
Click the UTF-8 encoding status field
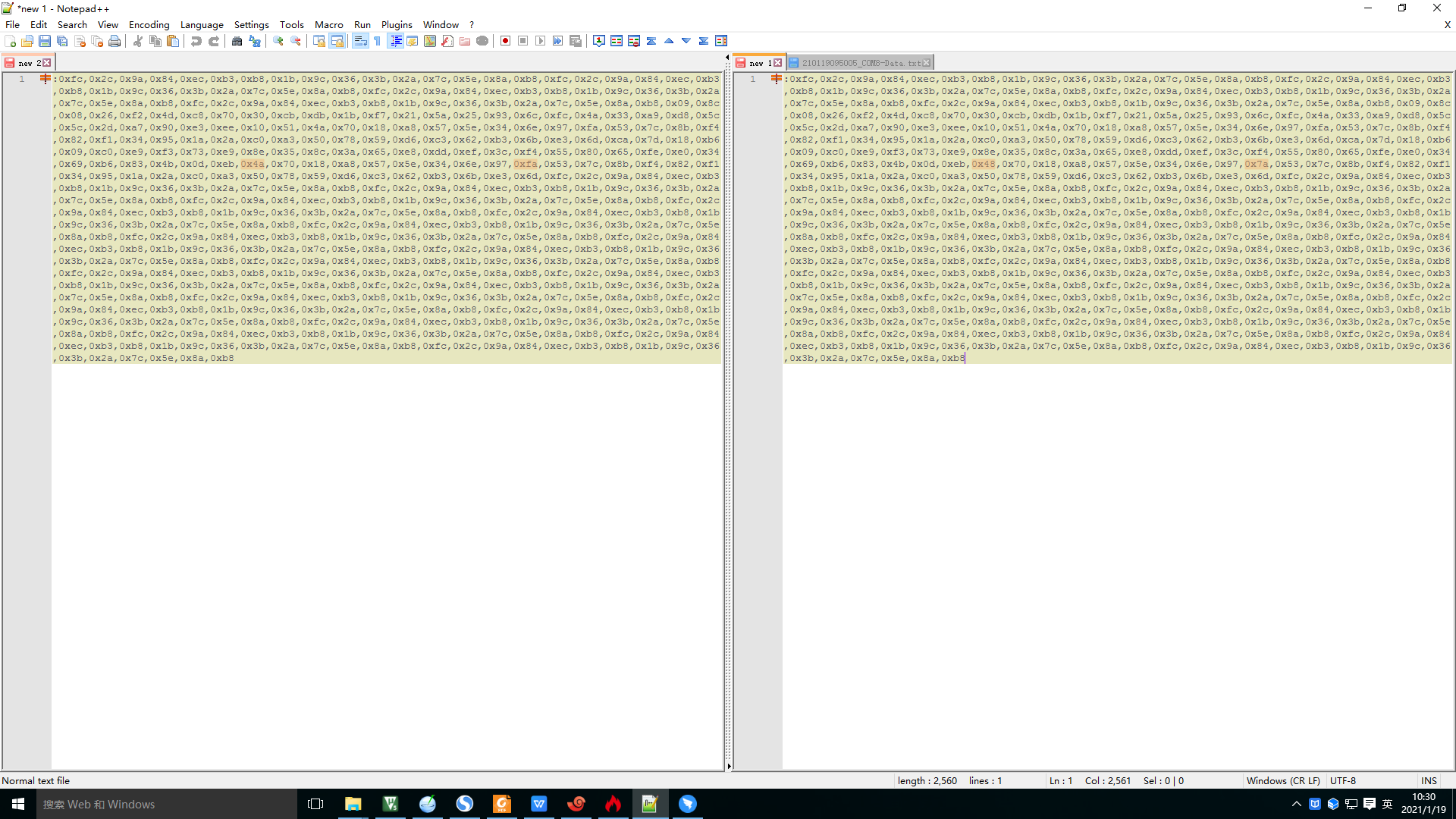[1342, 780]
